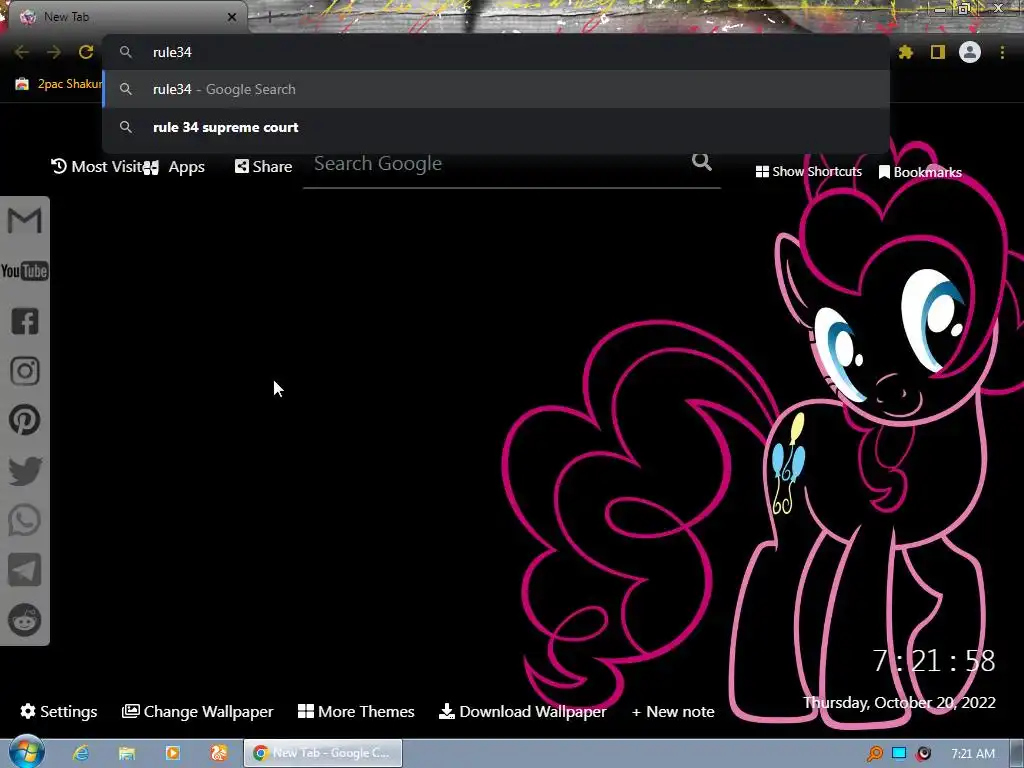Open Gmail from the sidebar
Viewport: 1024px width, 768px height.
click(25, 221)
